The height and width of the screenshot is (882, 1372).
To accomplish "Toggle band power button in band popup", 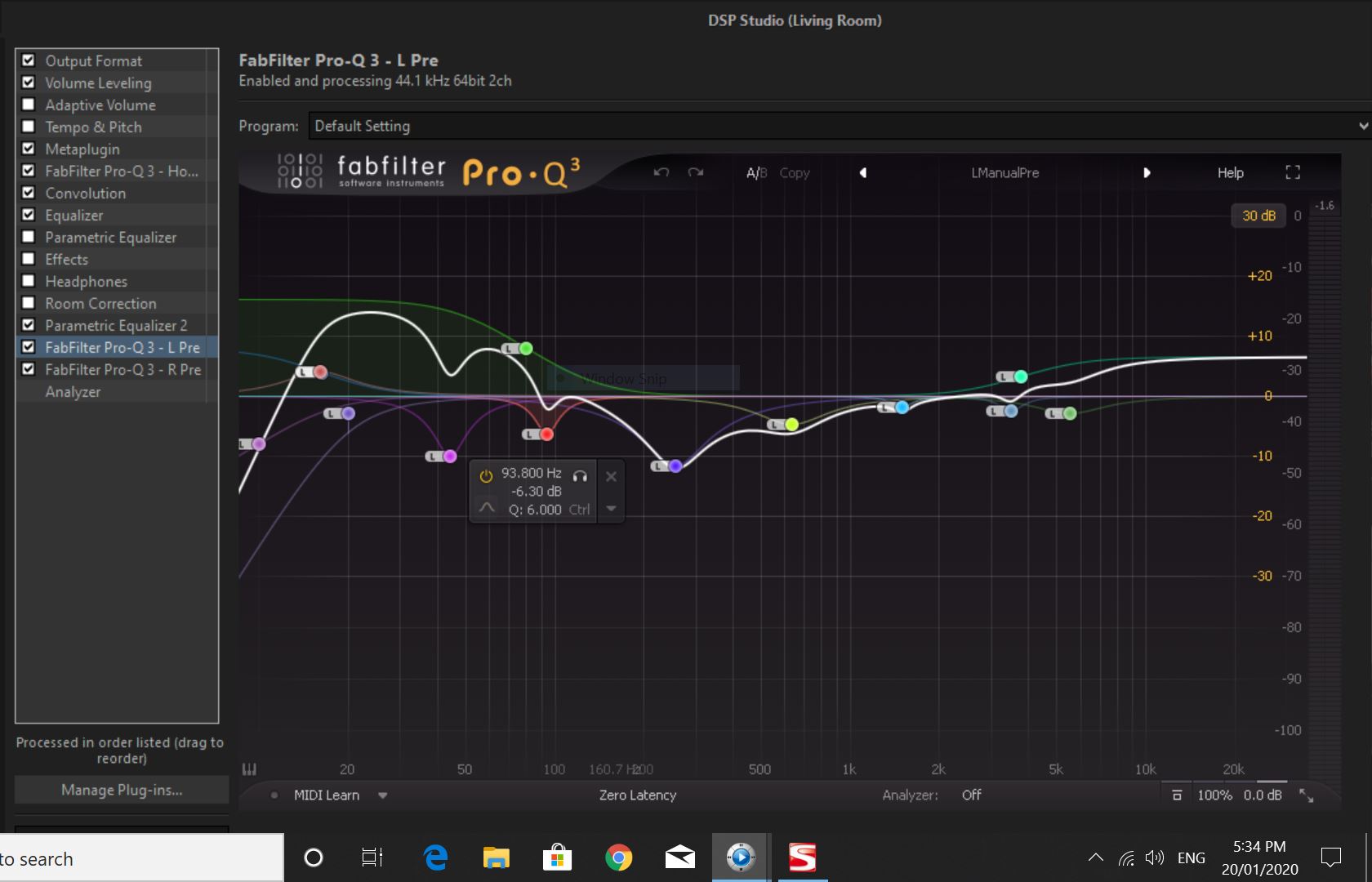I will pyautogui.click(x=486, y=475).
